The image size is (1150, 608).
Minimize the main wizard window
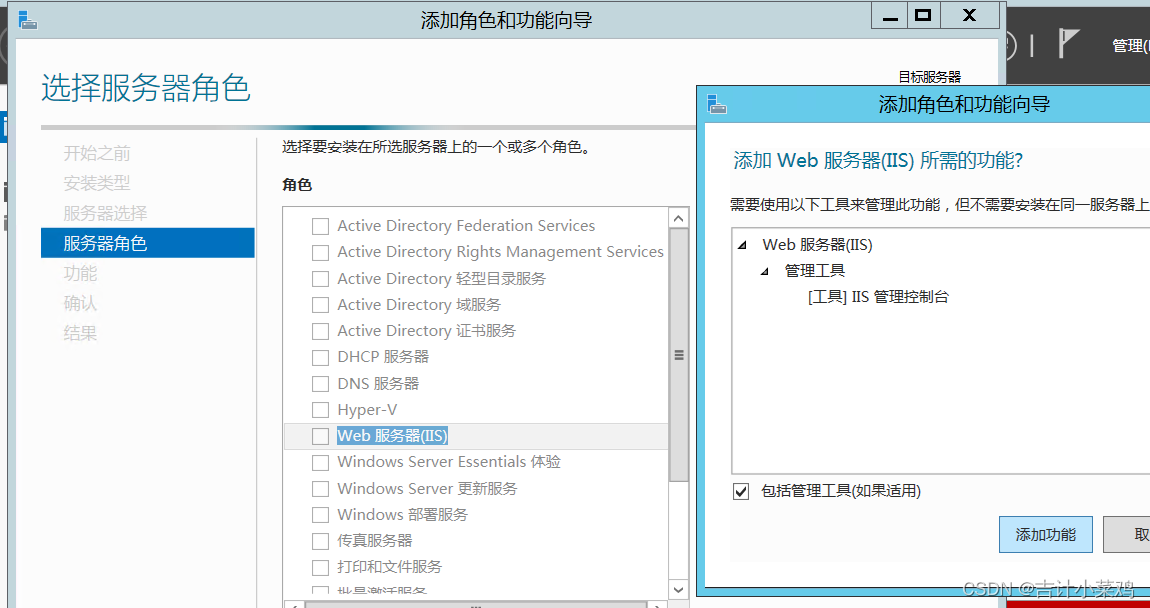[x=890, y=15]
